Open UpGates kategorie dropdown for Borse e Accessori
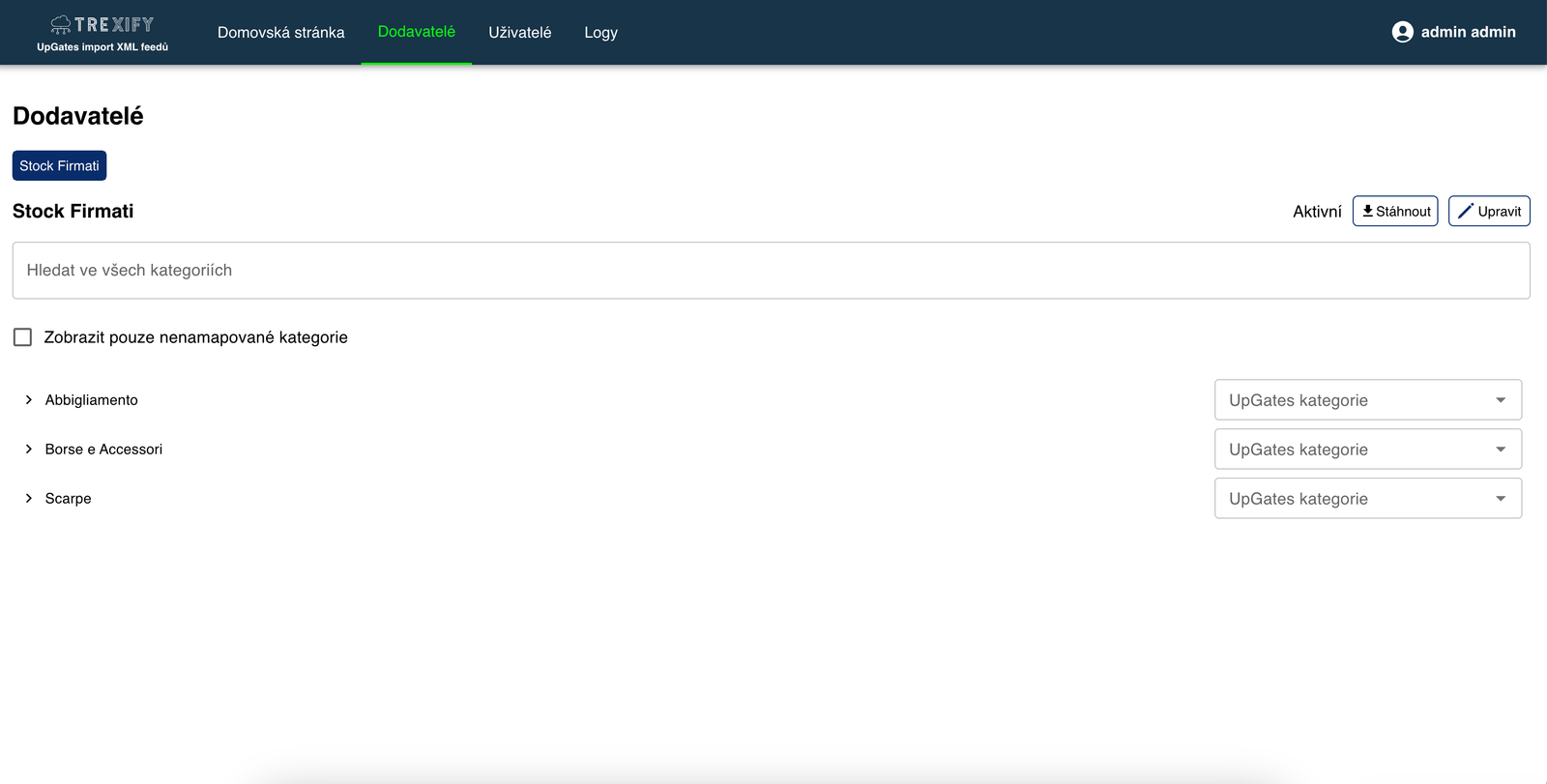This screenshot has height=784, width=1547. click(1367, 450)
